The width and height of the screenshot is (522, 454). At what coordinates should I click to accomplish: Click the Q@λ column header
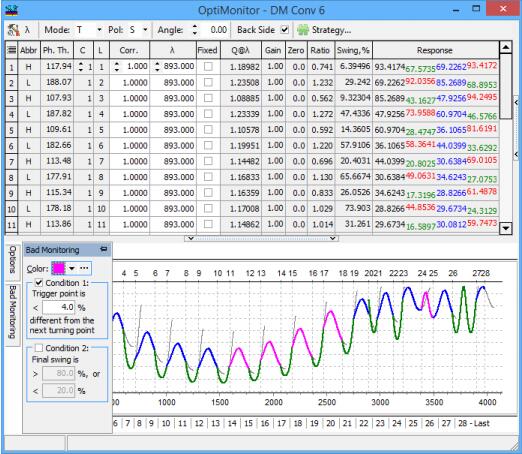241,50
